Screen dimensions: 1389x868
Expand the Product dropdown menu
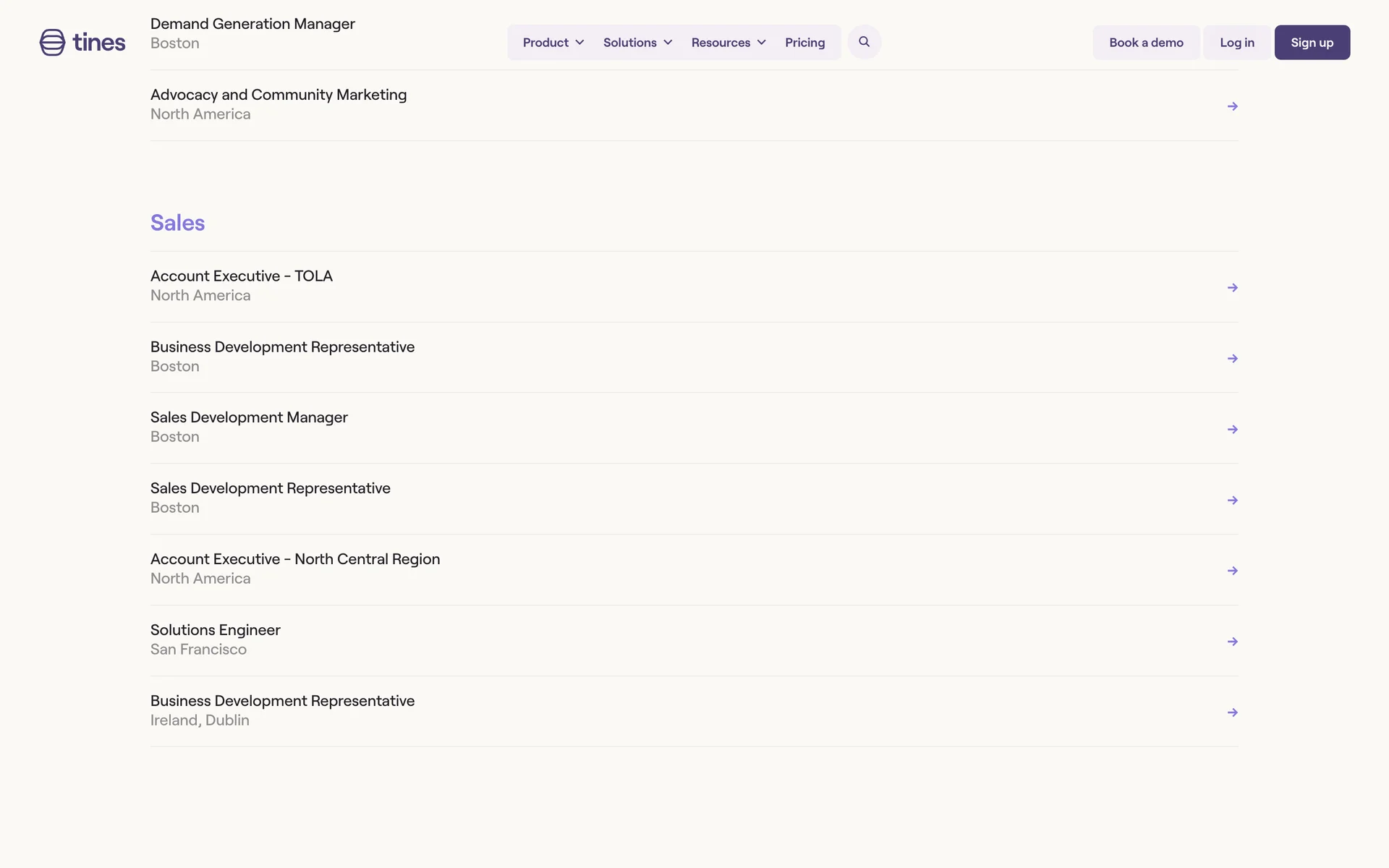click(x=553, y=43)
